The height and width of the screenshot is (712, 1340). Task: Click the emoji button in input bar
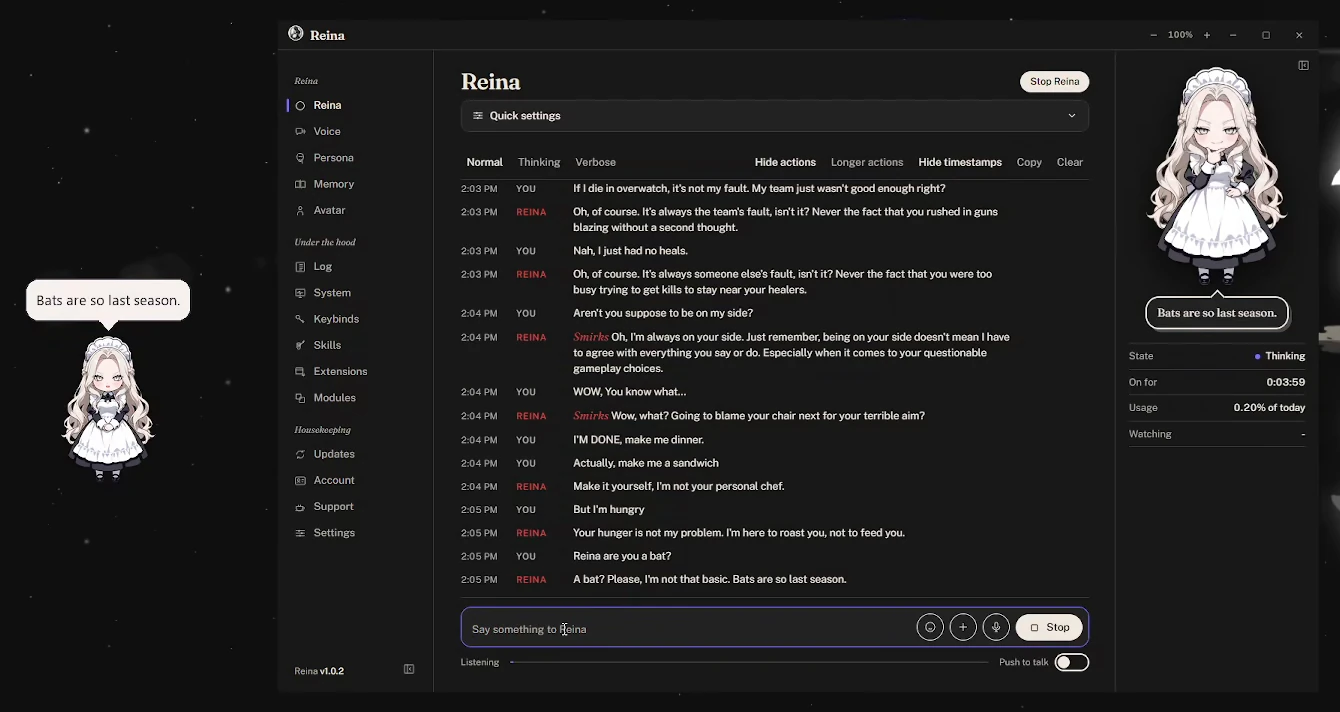click(x=930, y=627)
